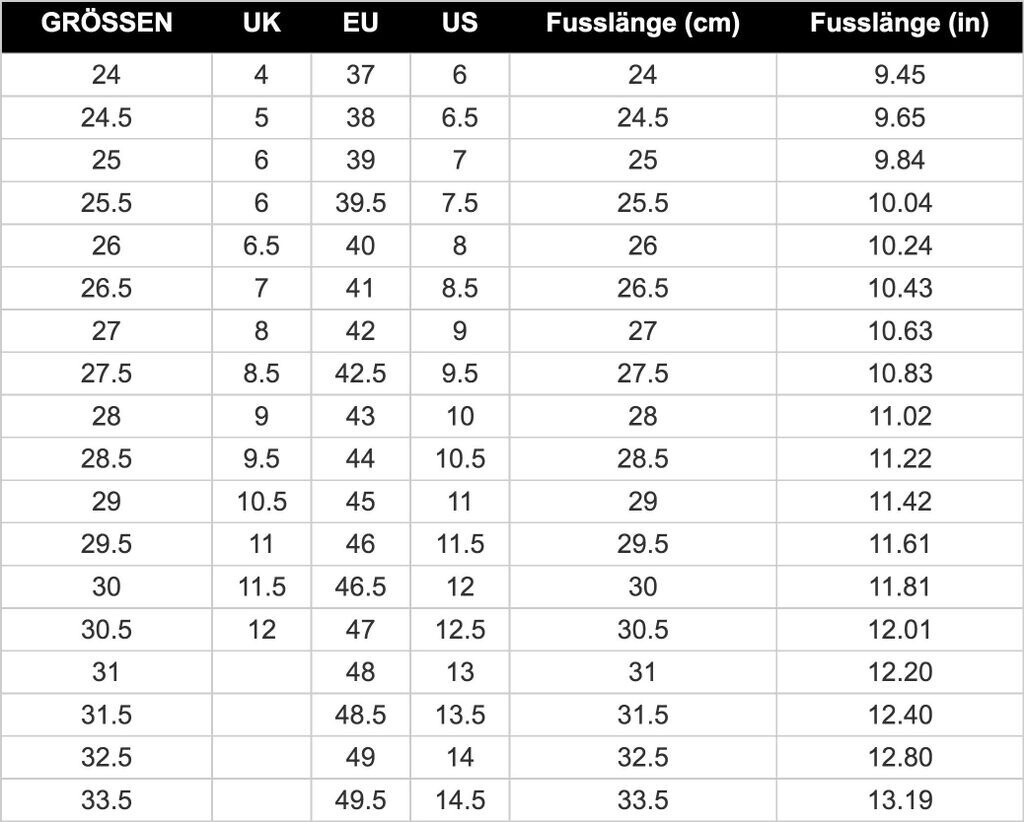Click the 13.19 inch value
This screenshot has width=1024, height=822.
pyautogui.click(x=899, y=800)
